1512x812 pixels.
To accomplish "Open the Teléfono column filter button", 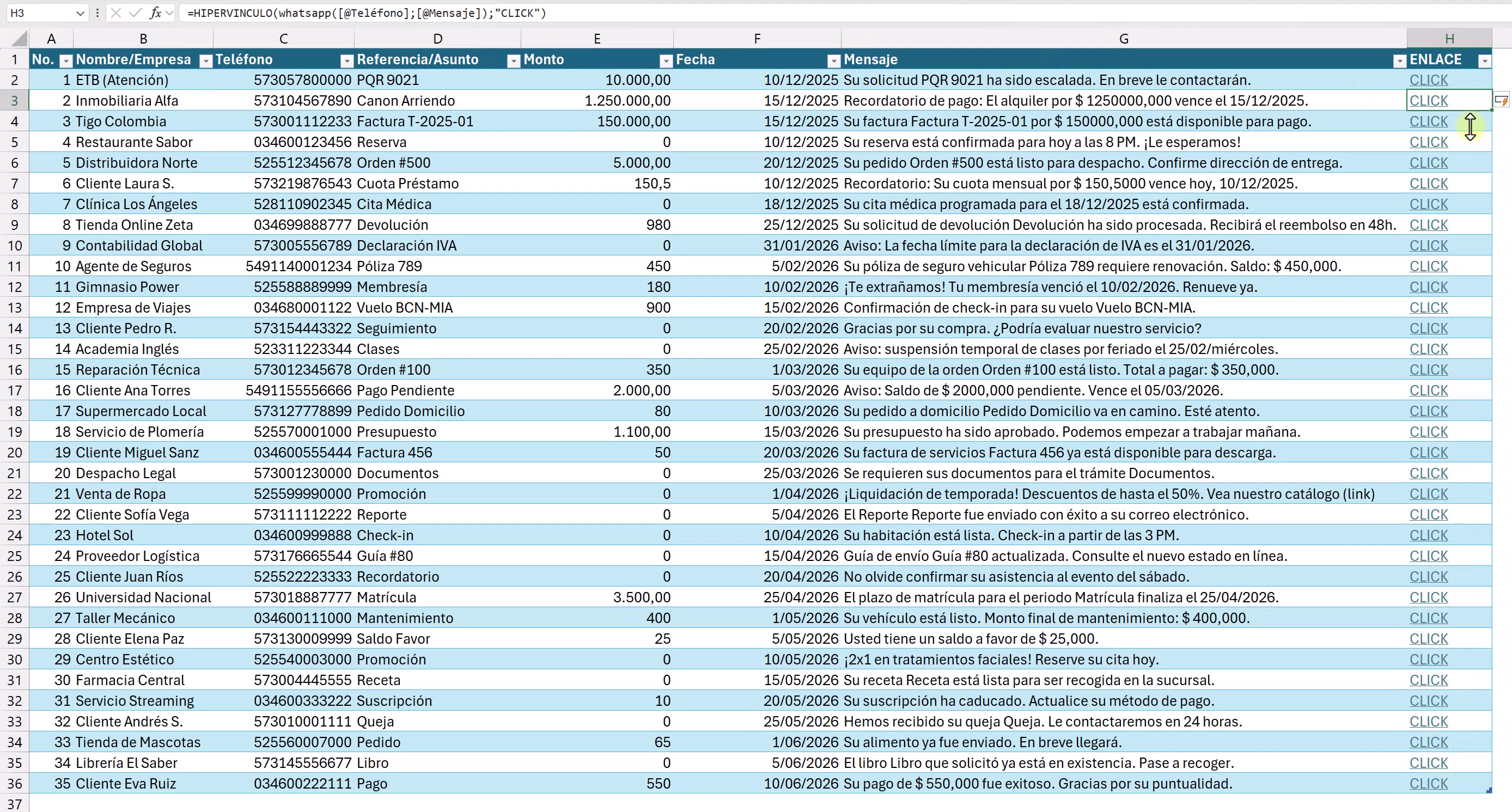I will (347, 60).
